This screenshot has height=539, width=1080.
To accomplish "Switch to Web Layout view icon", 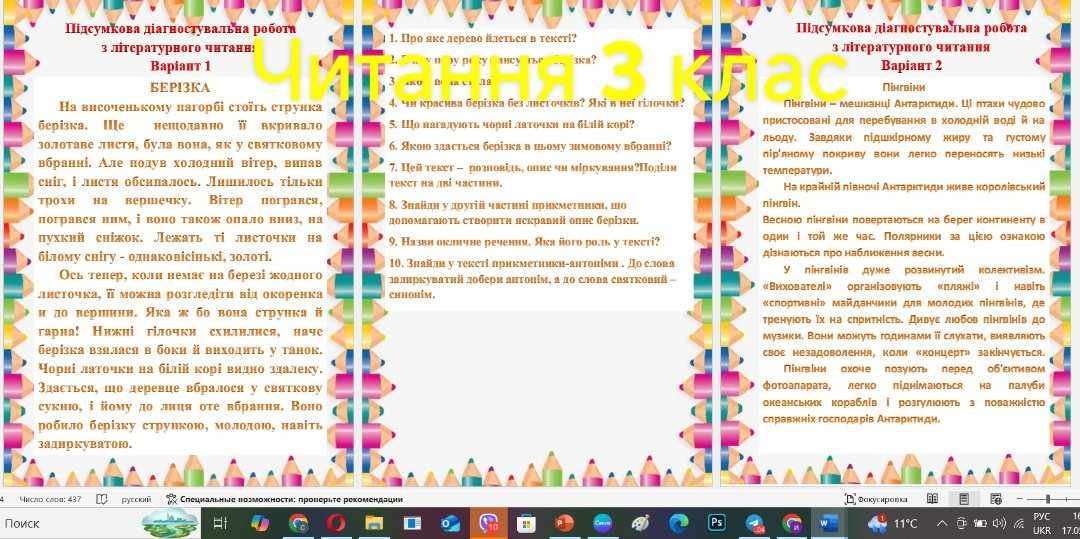I will 995,499.
